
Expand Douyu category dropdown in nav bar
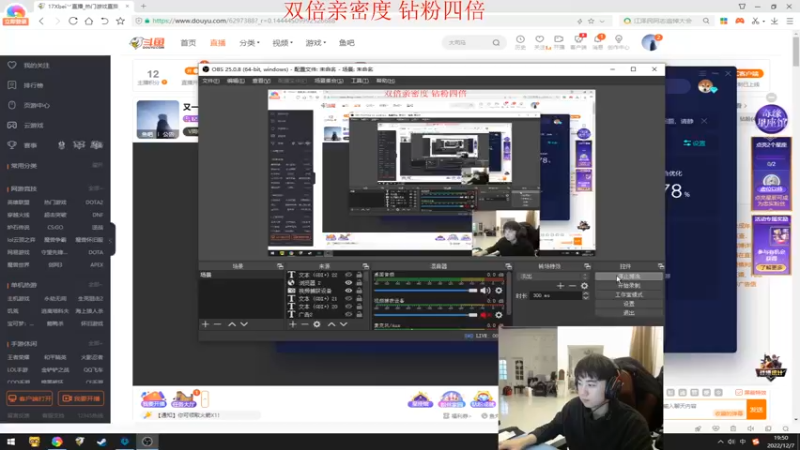coord(249,43)
